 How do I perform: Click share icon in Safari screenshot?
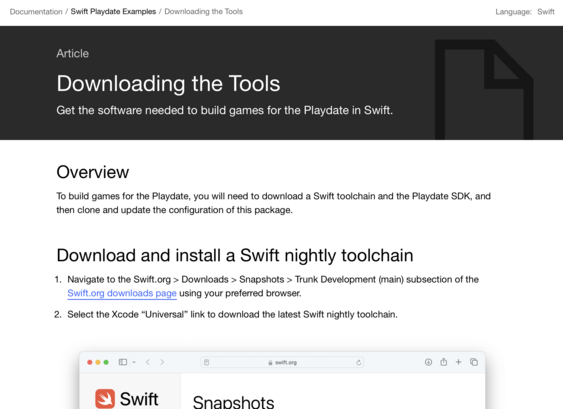point(444,362)
